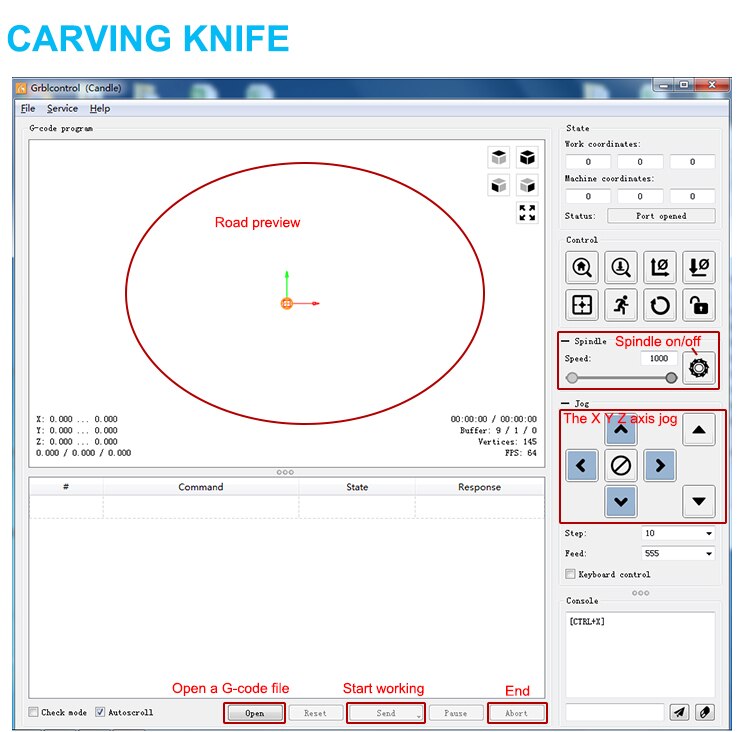
Task: Click the Zero XY icon in Control
Action: click(660, 267)
